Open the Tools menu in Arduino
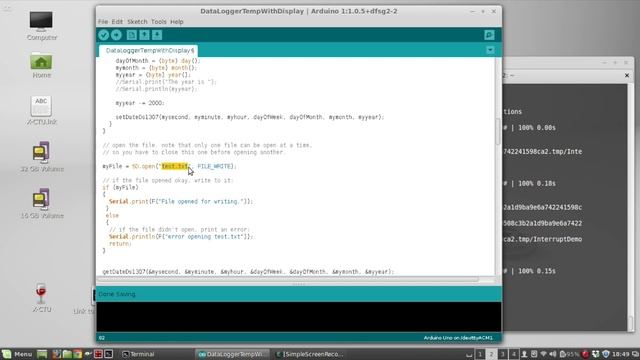The height and width of the screenshot is (360, 640). click(159, 22)
